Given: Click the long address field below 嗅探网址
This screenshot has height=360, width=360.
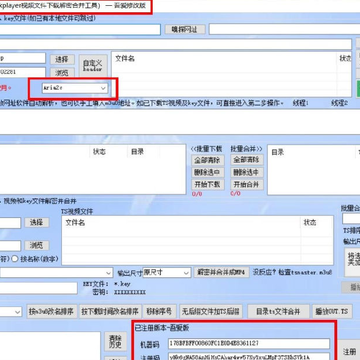Looking at the screenshot, I should point(176,44).
